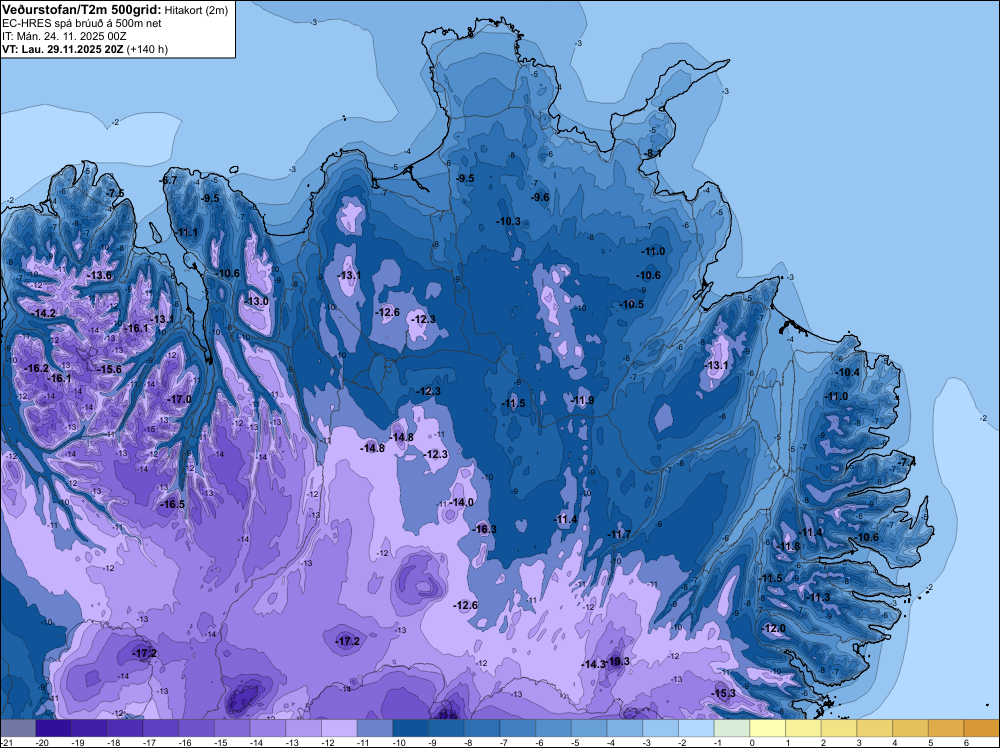The height and width of the screenshot is (748, 1000).
Task: Click the -13.0 temperature label
Action: (257, 302)
